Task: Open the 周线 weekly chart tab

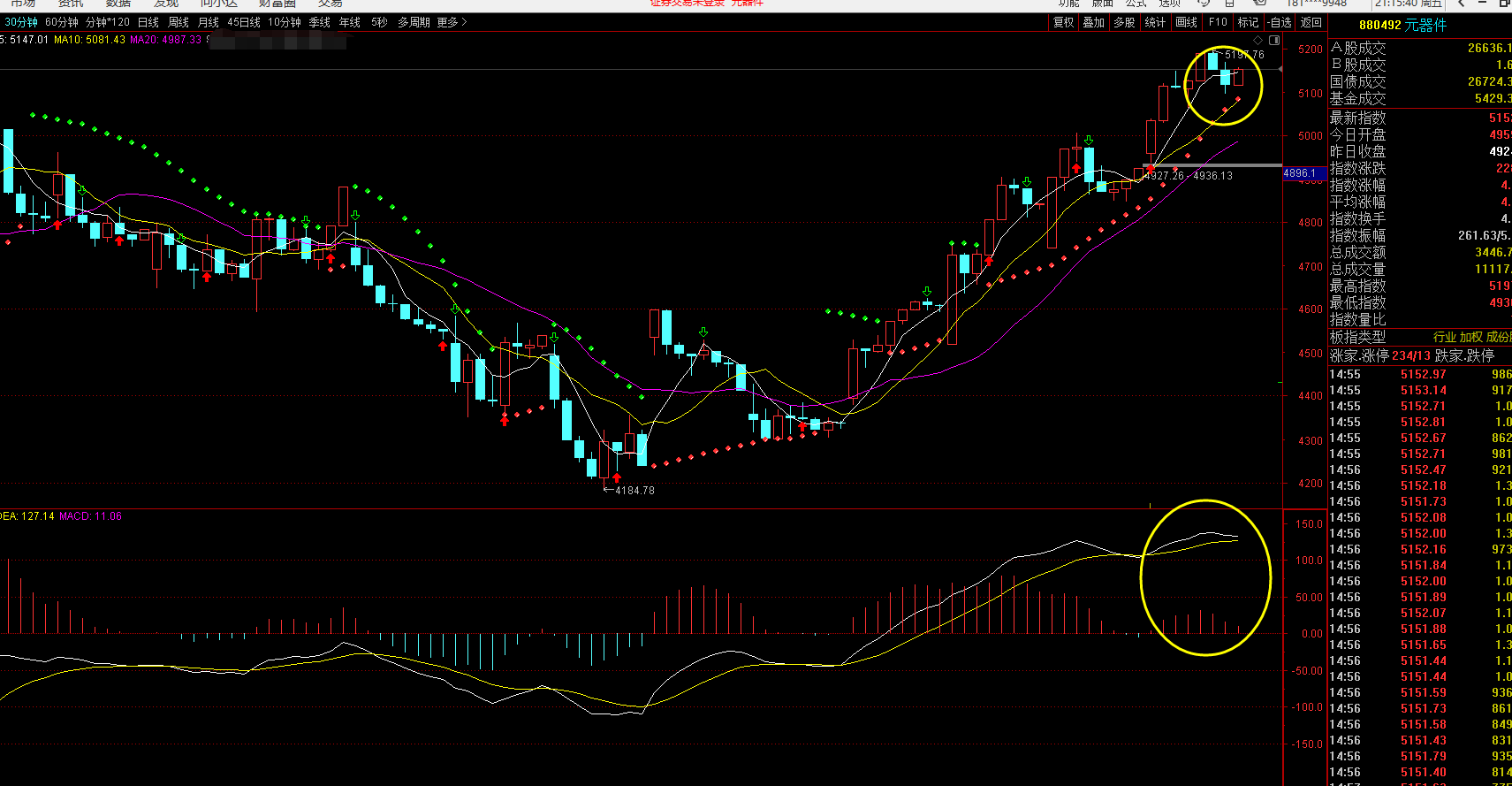Action: click(x=179, y=22)
